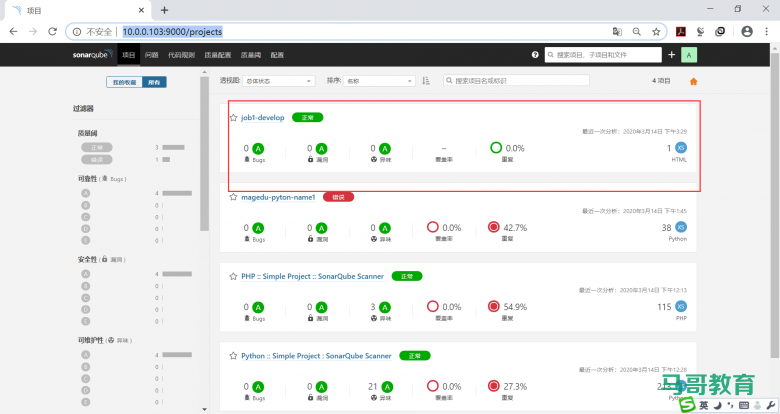Open the job1-develop project link
Image resolution: width=780 pixels, height=414 pixels.
(x=263, y=117)
